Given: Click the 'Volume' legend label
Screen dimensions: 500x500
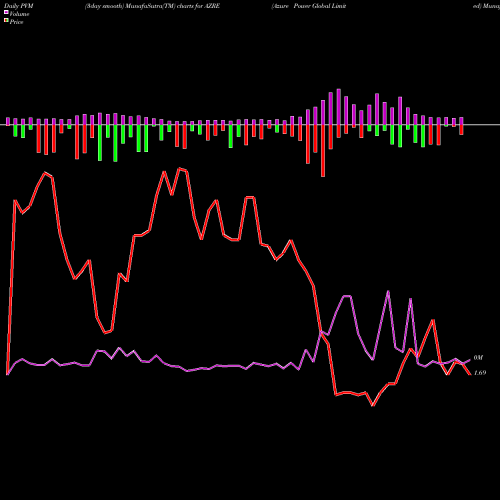Looking at the screenshot, I should (19, 14).
